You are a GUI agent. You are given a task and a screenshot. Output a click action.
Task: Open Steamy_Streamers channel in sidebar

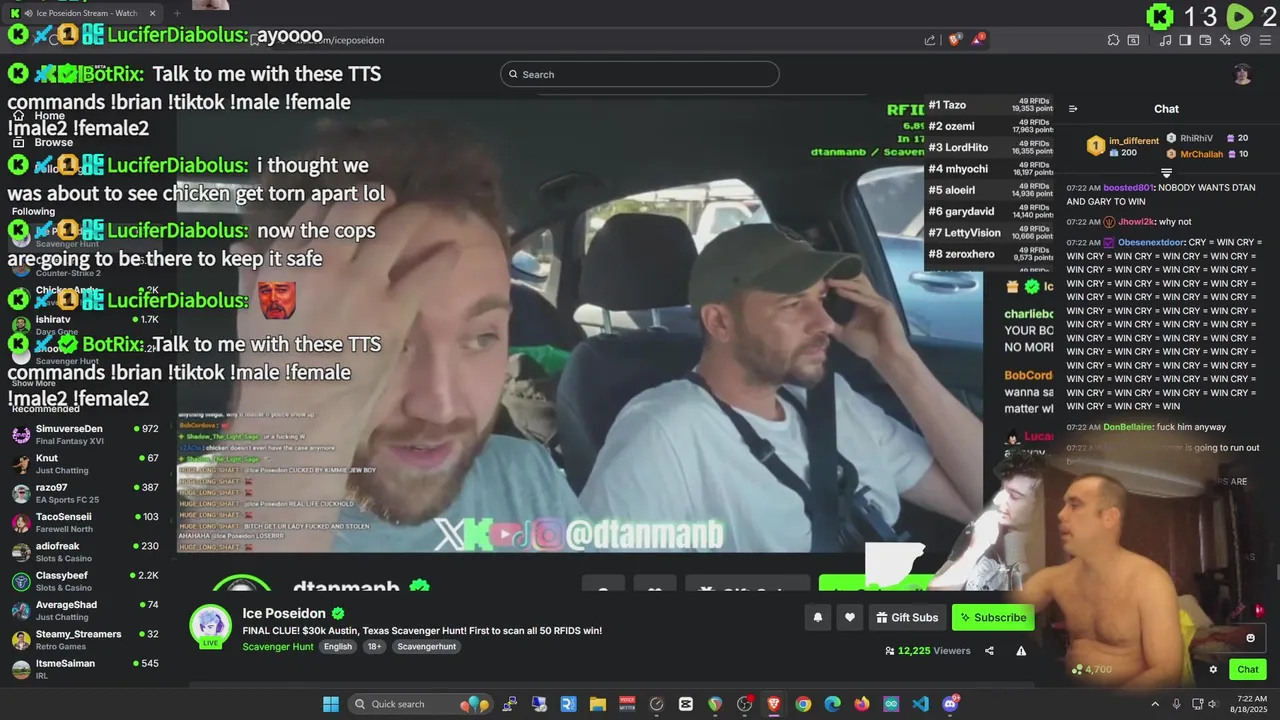point(88,640)
